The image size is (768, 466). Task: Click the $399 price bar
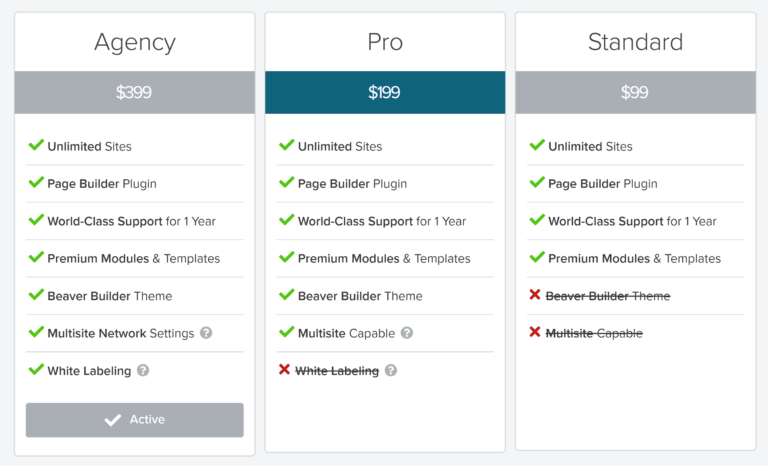tap(135, 93)
